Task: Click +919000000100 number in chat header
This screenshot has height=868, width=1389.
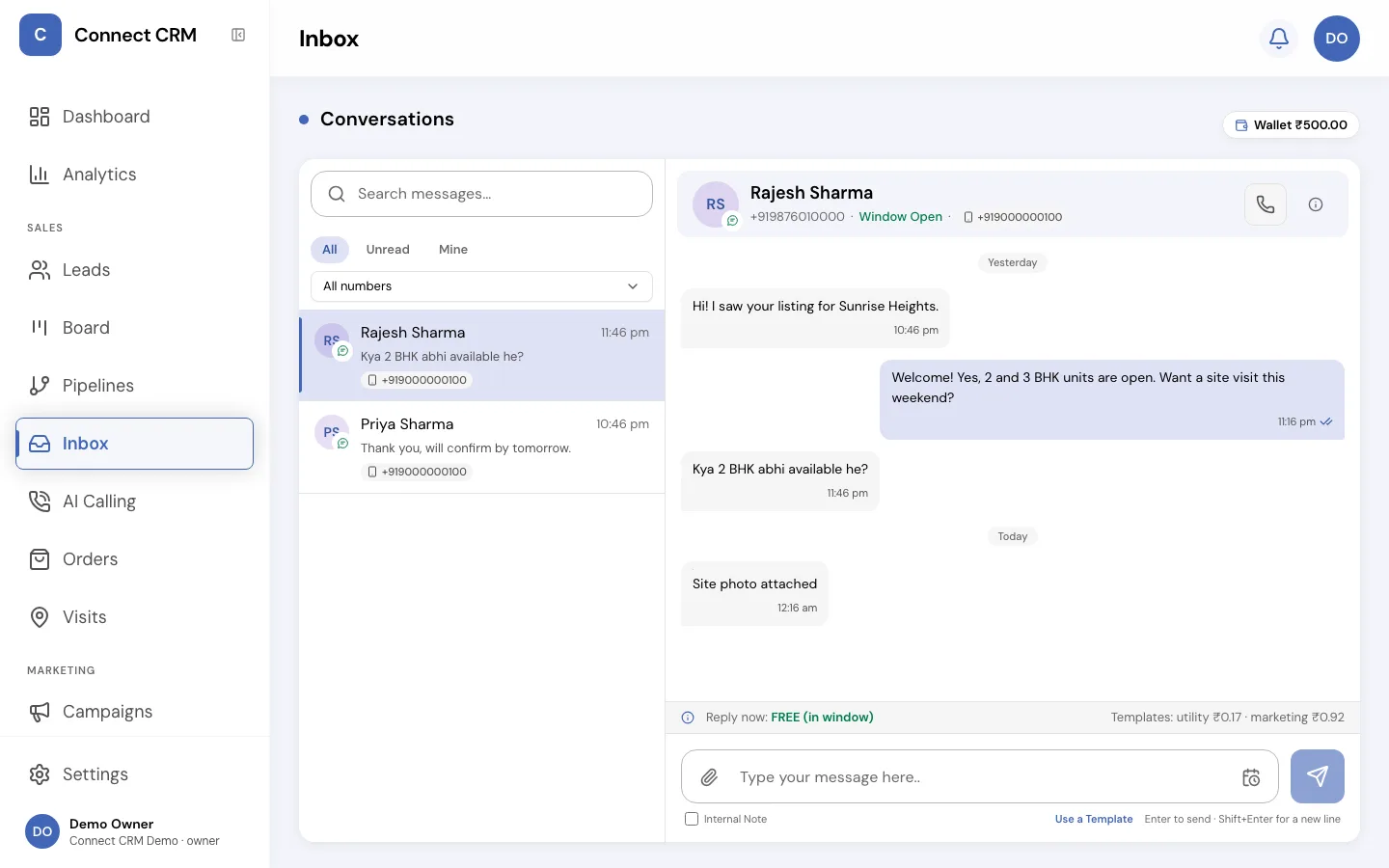Action: click(1013, 217)
